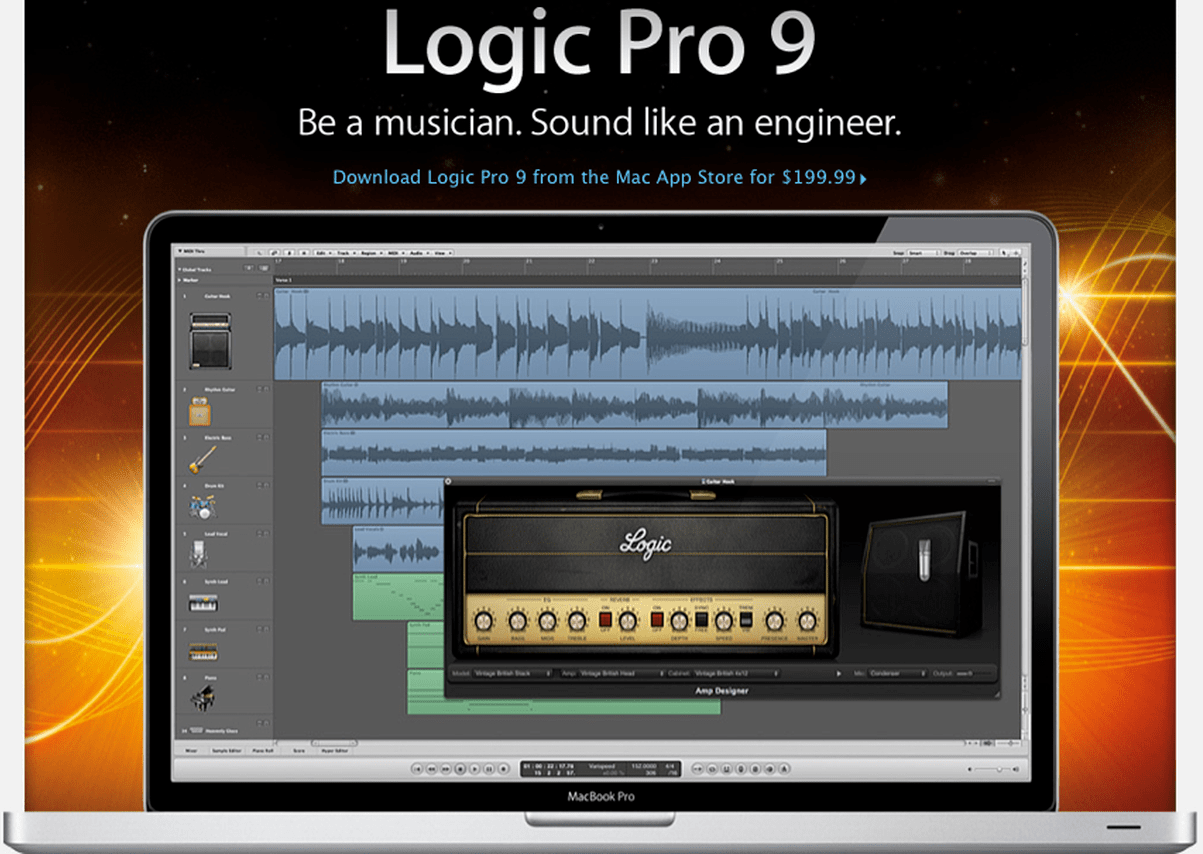The width and height of the screenshot is (1203, 854).
Task: Select the Electric Bass guitar icon
Action: click(202, 459)
